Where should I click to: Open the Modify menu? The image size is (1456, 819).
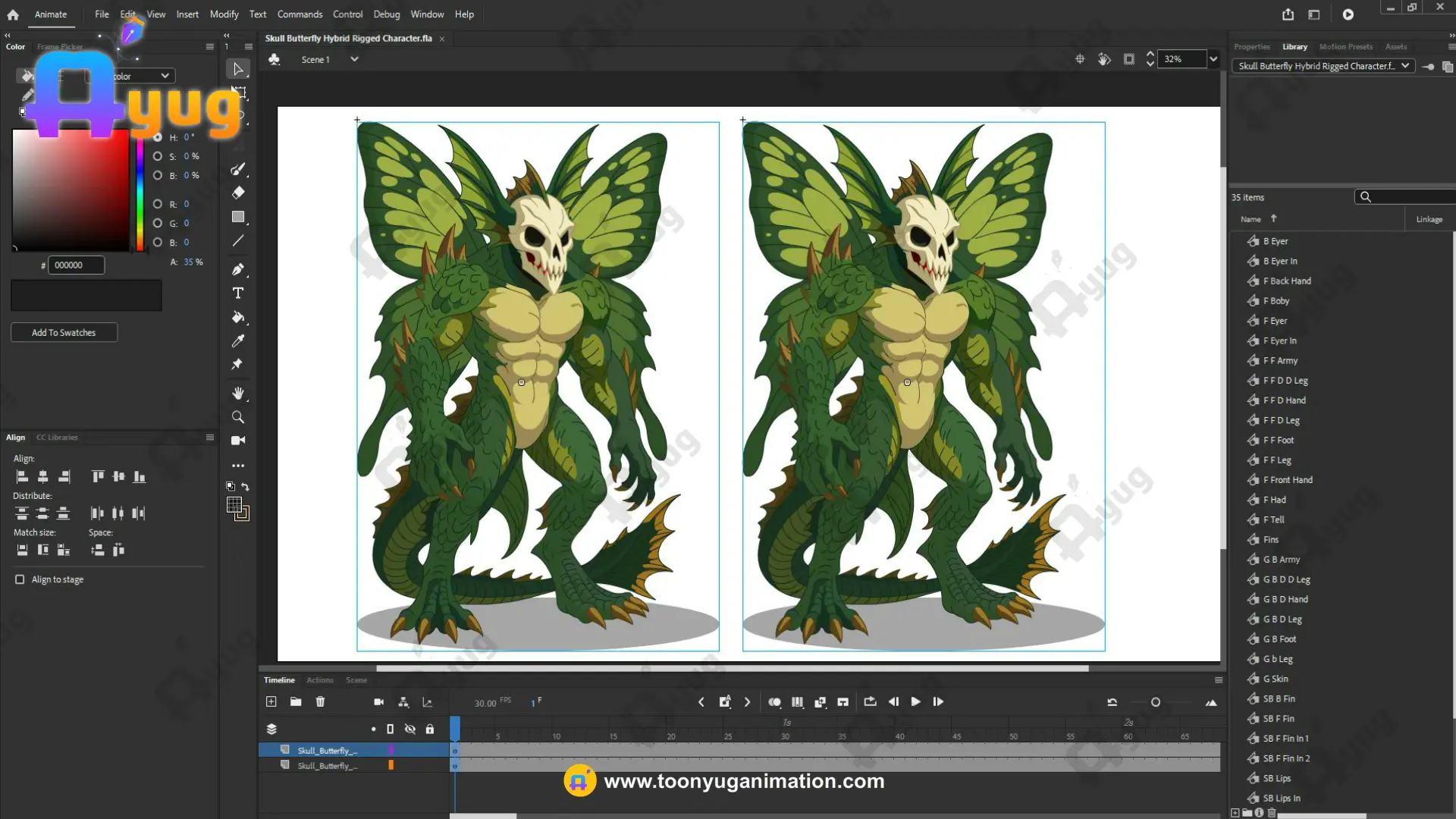coord(224,14)
